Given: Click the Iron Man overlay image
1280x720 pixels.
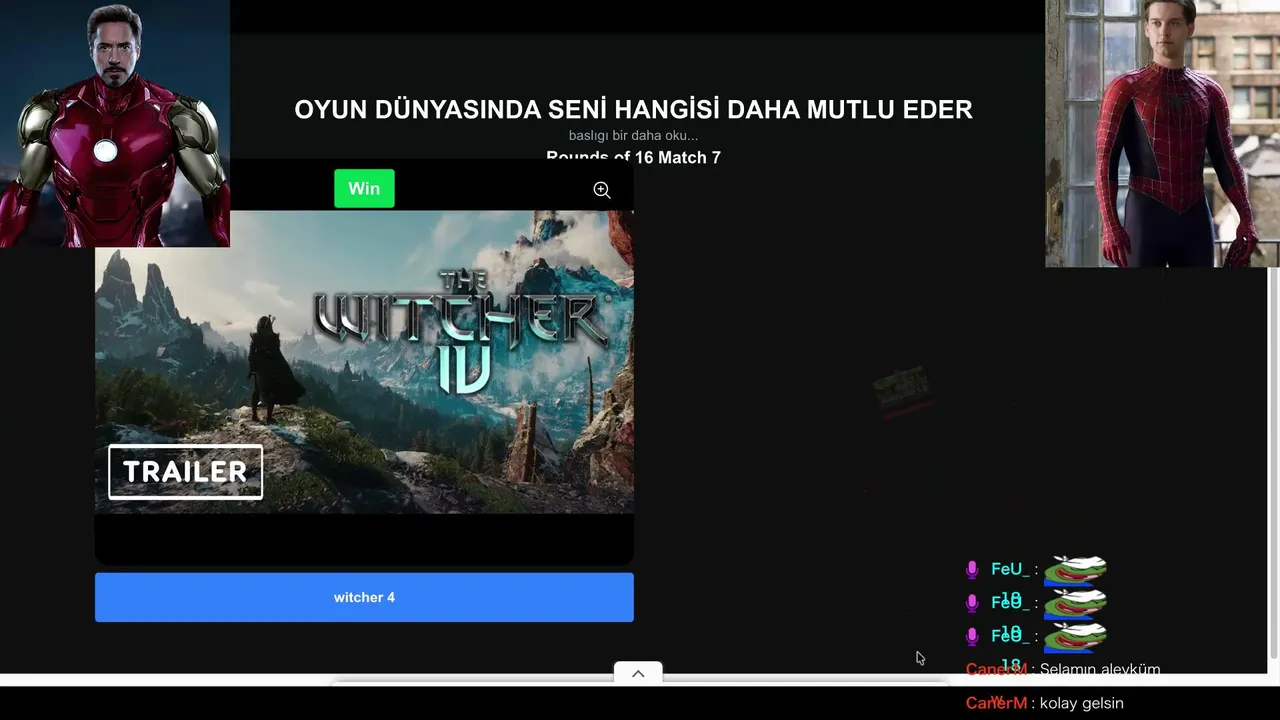Looking at the screenshot, I should pos(115,123).
